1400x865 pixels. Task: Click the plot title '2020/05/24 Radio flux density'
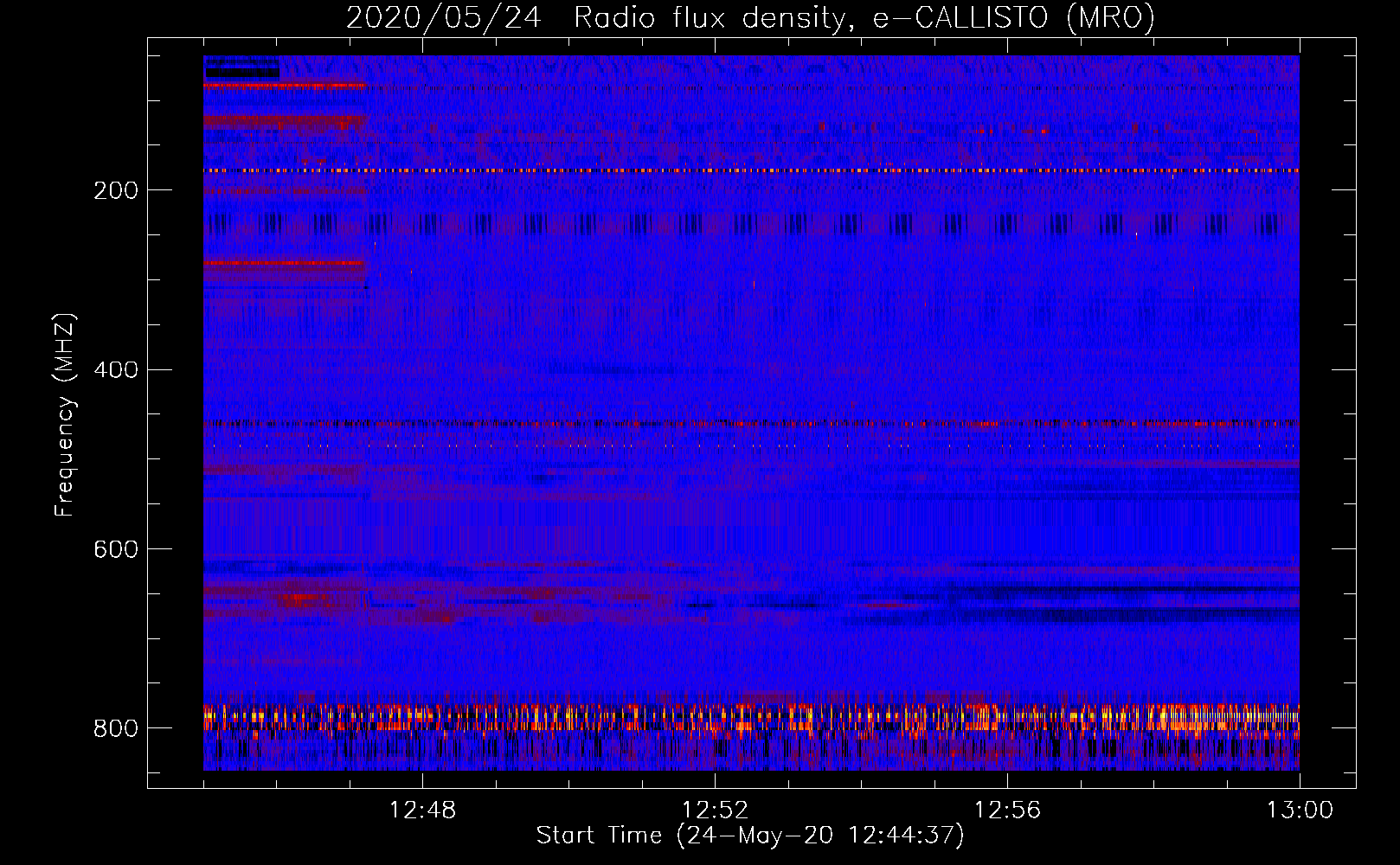[x=594, y=18]
